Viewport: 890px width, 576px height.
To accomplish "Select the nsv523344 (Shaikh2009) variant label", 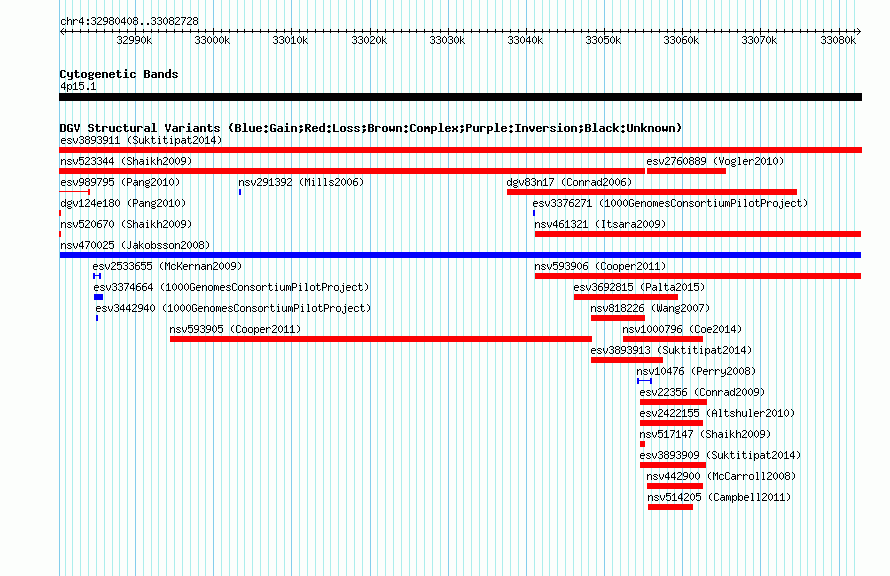I will pos(126,161).
